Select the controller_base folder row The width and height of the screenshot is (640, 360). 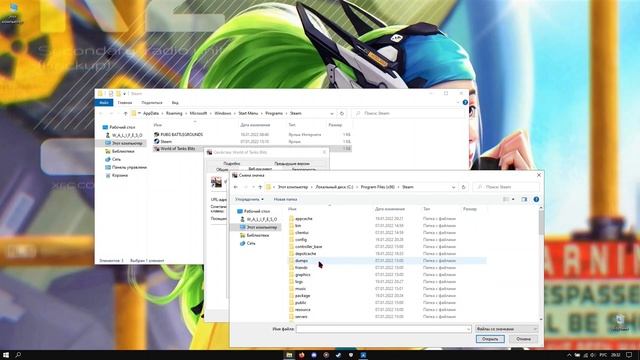(x=387, y=247)
